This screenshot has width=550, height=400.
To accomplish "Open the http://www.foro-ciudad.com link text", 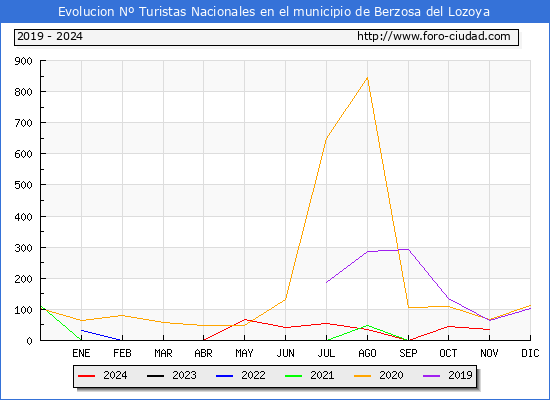I will coord(434,36).
